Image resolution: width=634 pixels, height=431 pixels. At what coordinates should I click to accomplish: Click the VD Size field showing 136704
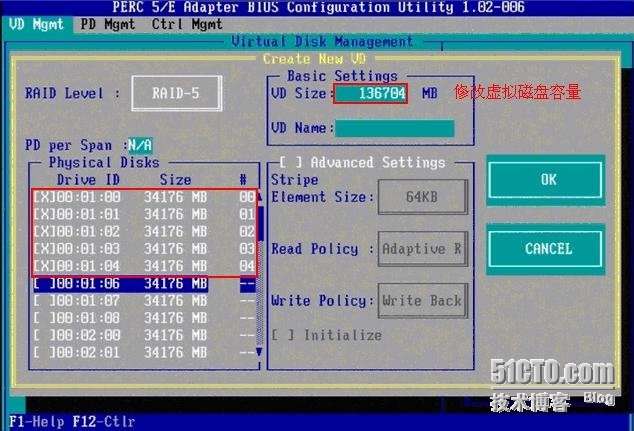pyautogui.click(x=370, y=93)
